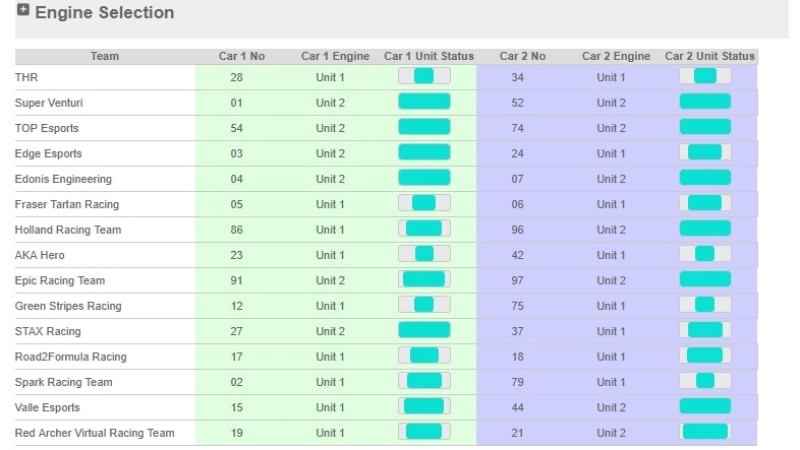
Task: Select the Road2Formula Racing team name
Action: (x=70, y=357)
